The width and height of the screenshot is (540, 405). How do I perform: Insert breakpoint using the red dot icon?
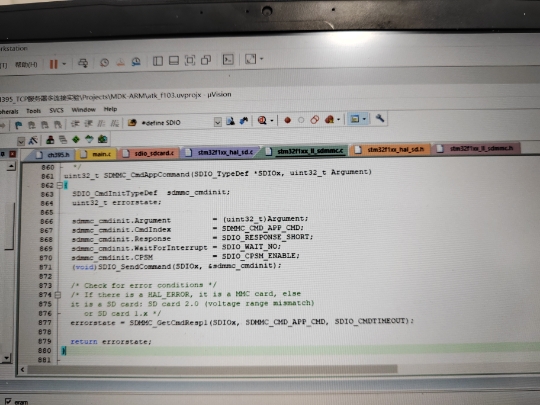pos(287,120)
